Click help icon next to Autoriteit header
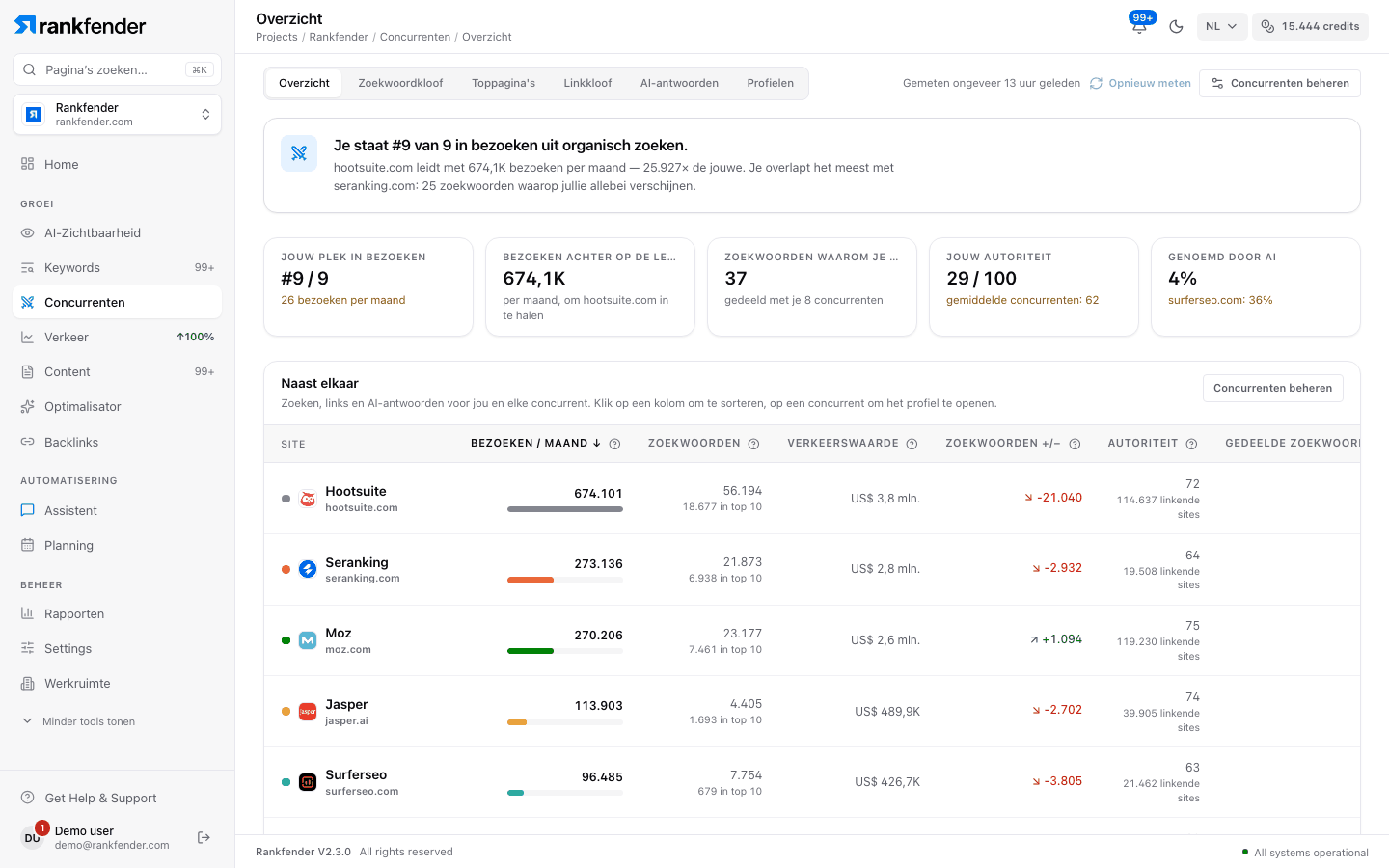 tap(1191, 444)
